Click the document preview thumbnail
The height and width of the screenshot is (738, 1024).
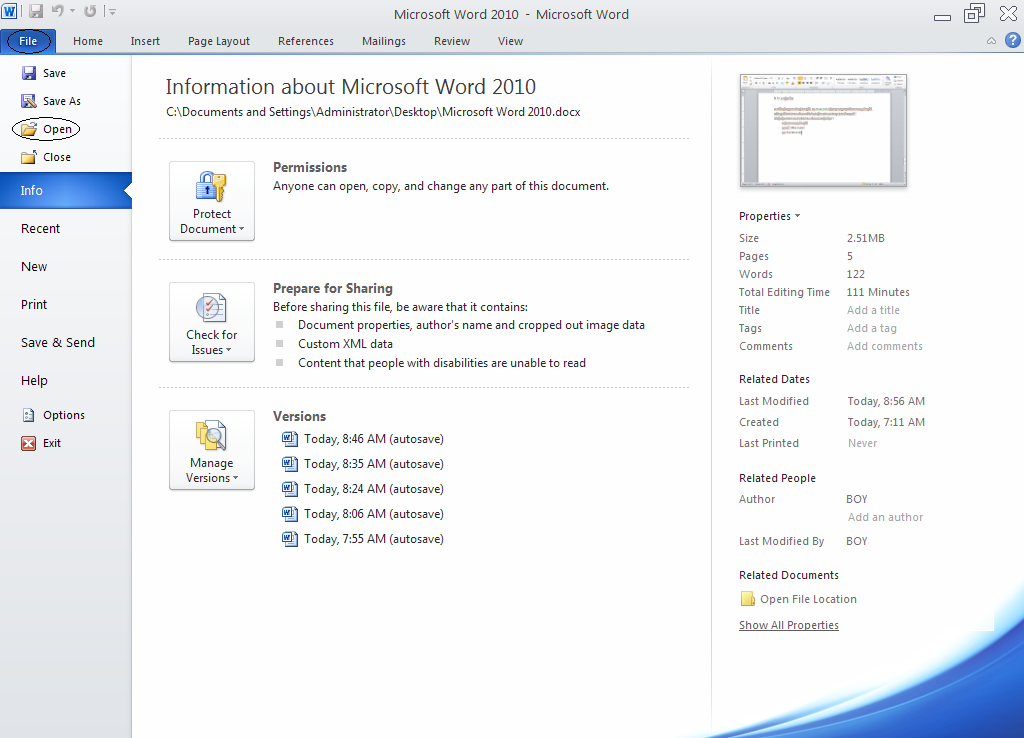point(823,131)
